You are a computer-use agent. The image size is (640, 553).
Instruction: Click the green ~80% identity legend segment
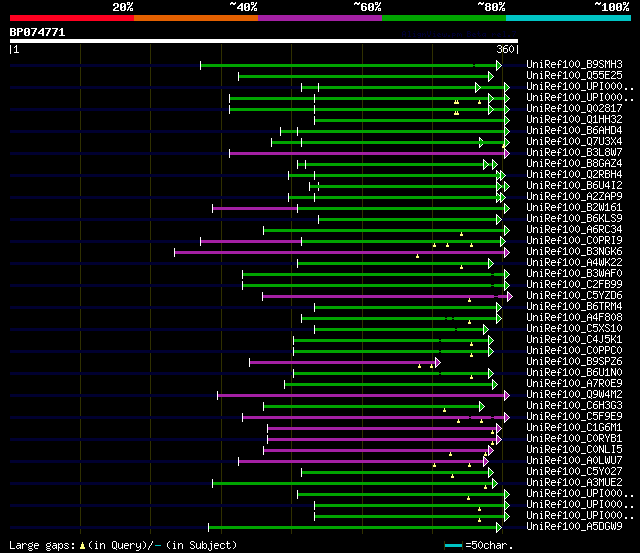click(x=444, y=18)
